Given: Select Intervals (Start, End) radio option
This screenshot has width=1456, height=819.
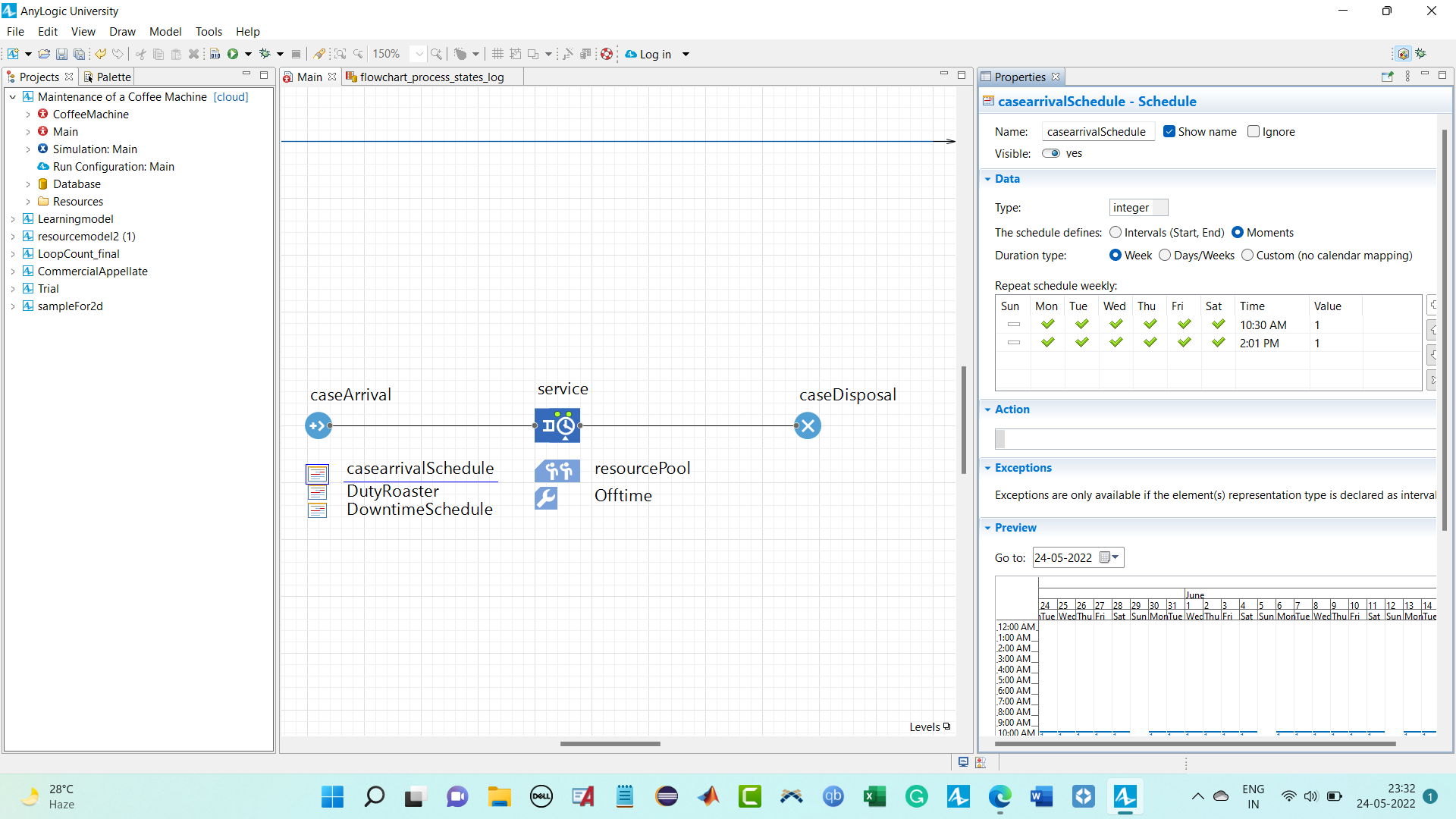Looking at the screenshot, I should coord(1116,233).
